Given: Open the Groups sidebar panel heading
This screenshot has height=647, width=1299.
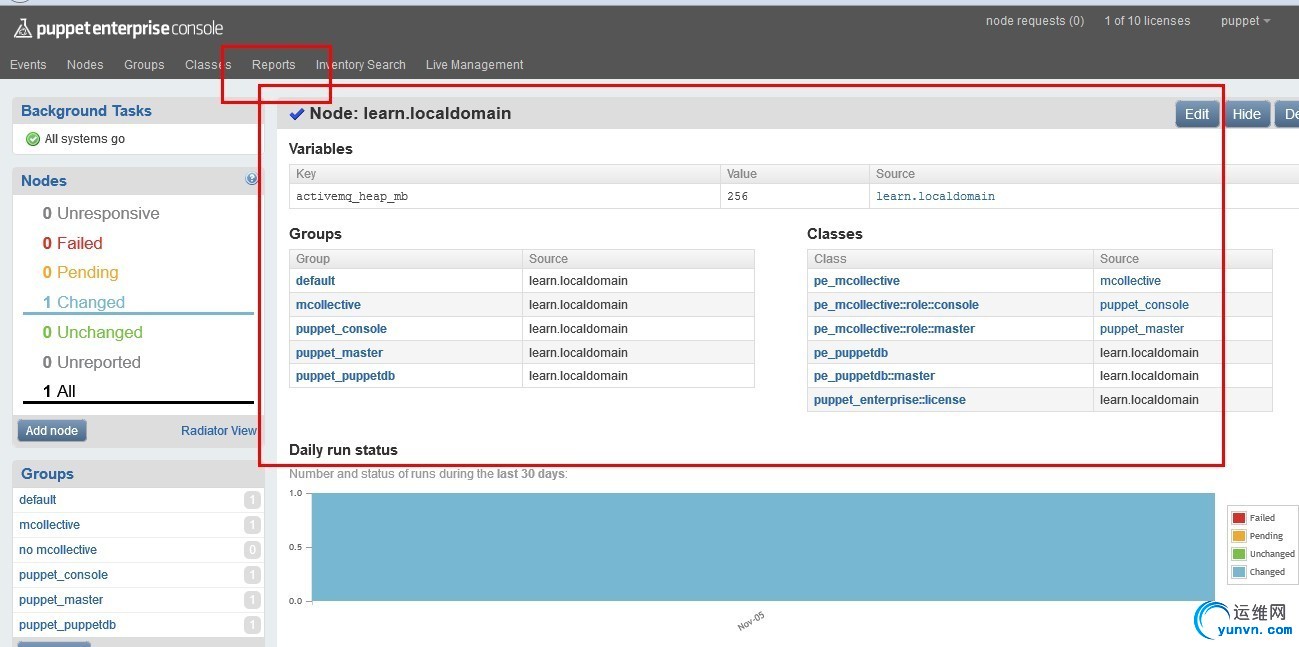Looking at the screenshot, I should 47,474.
